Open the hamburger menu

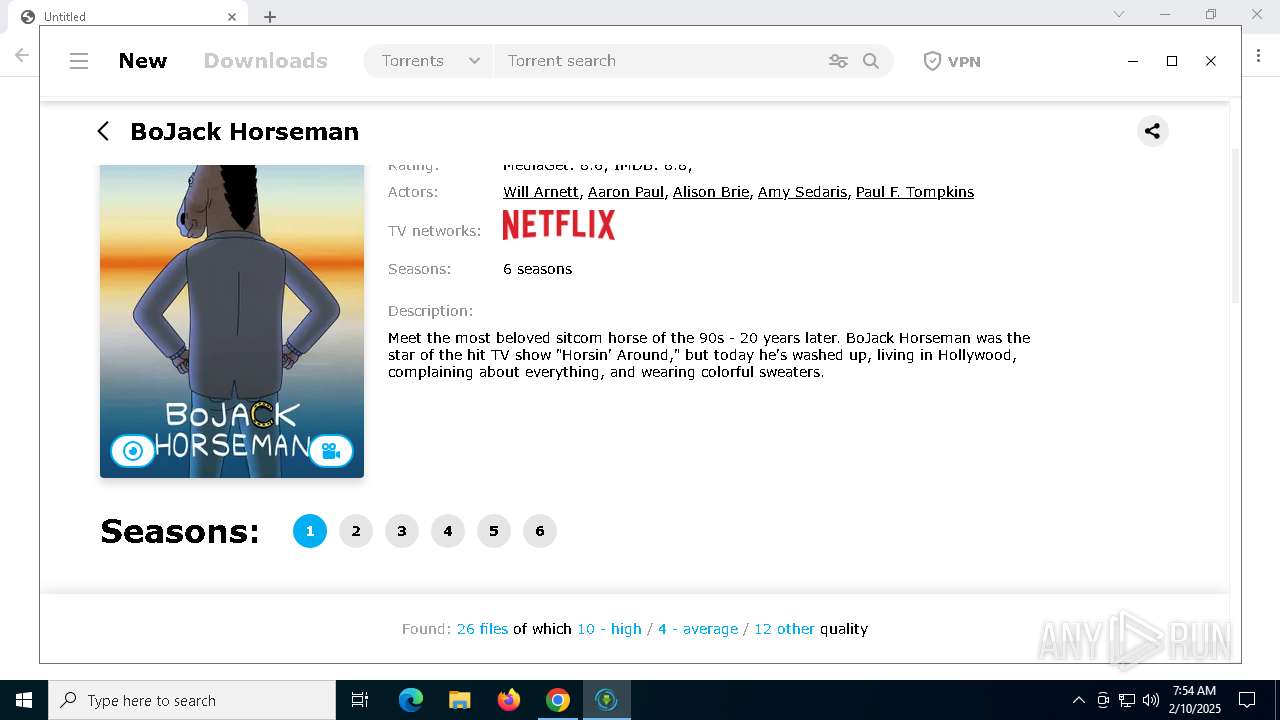(79, 61)
